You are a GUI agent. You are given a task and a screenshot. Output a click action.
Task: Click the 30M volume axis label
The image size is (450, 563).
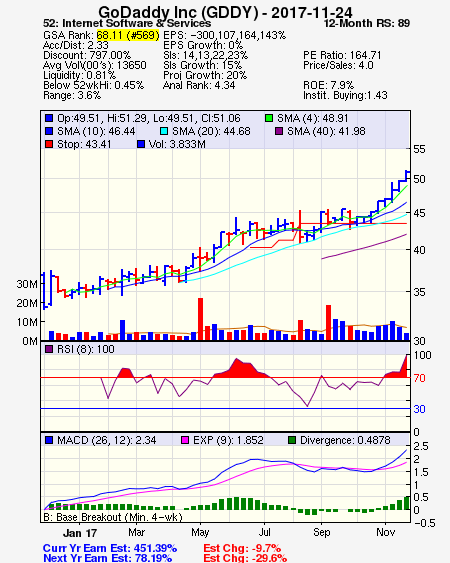point(27,284)
